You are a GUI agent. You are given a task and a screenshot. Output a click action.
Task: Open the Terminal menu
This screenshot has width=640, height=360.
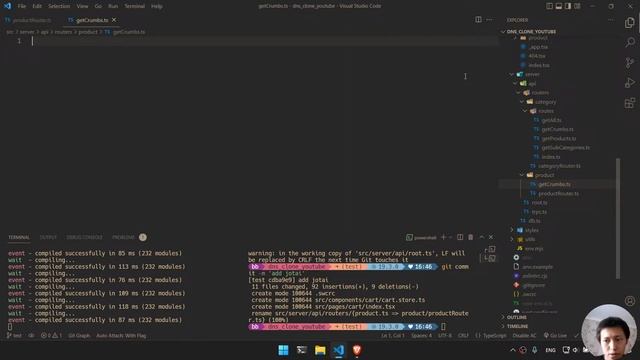coord(135,6)
